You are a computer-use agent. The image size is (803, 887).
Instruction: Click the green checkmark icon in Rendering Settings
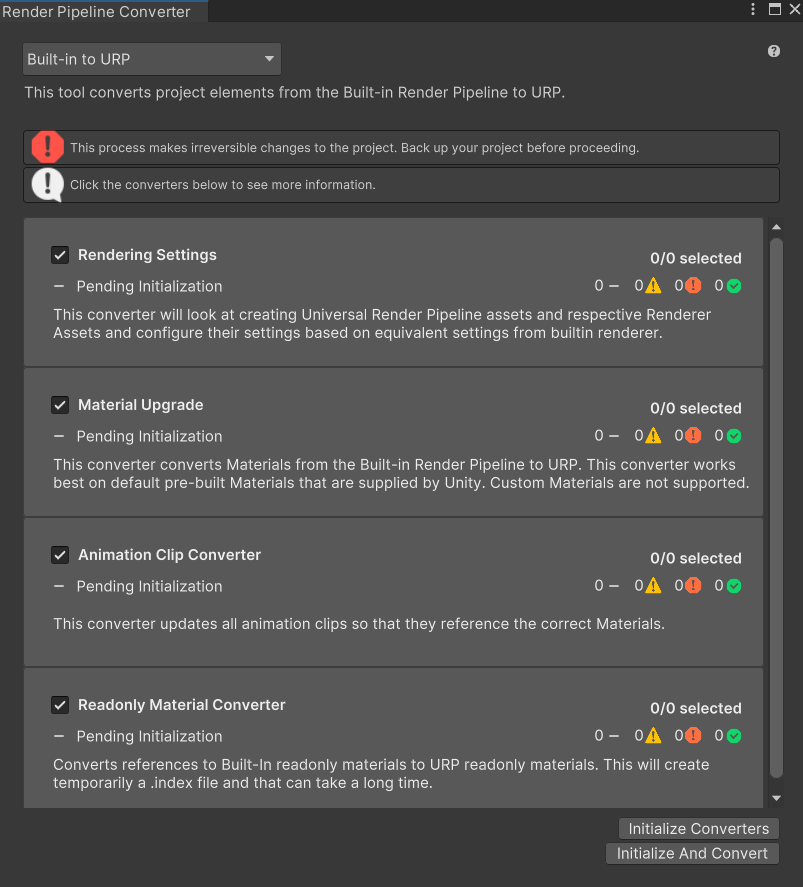click(734, 286)
